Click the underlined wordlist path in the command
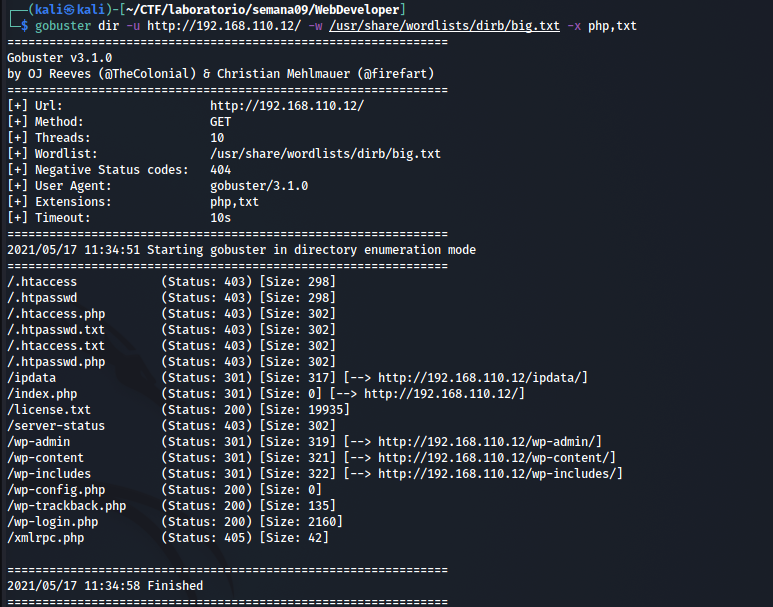 click(444, 25)
